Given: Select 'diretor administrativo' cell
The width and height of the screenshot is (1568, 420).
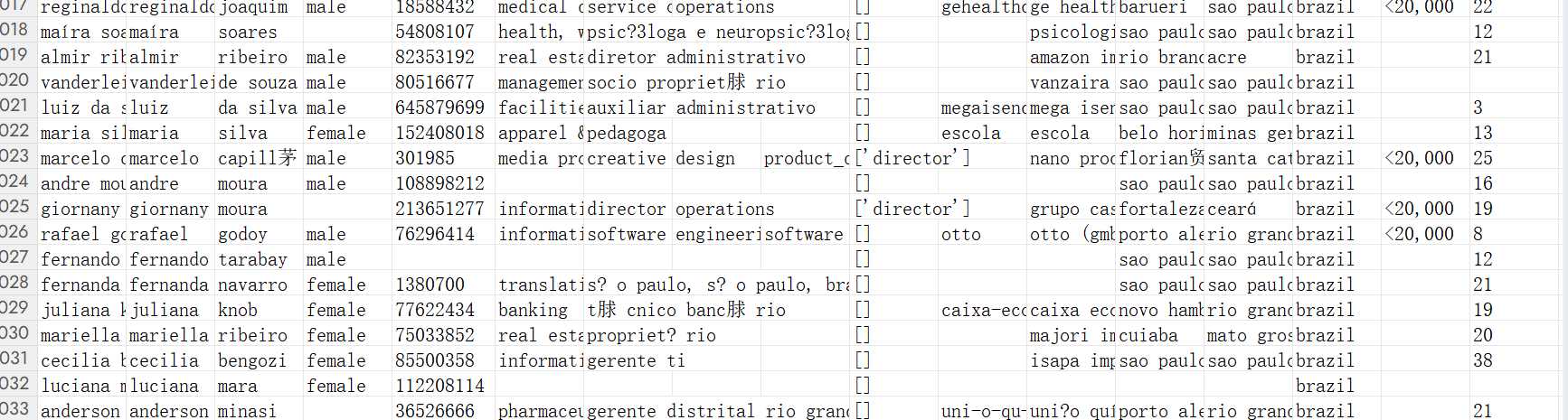Looking at the screenshot, I should (672, 57).
